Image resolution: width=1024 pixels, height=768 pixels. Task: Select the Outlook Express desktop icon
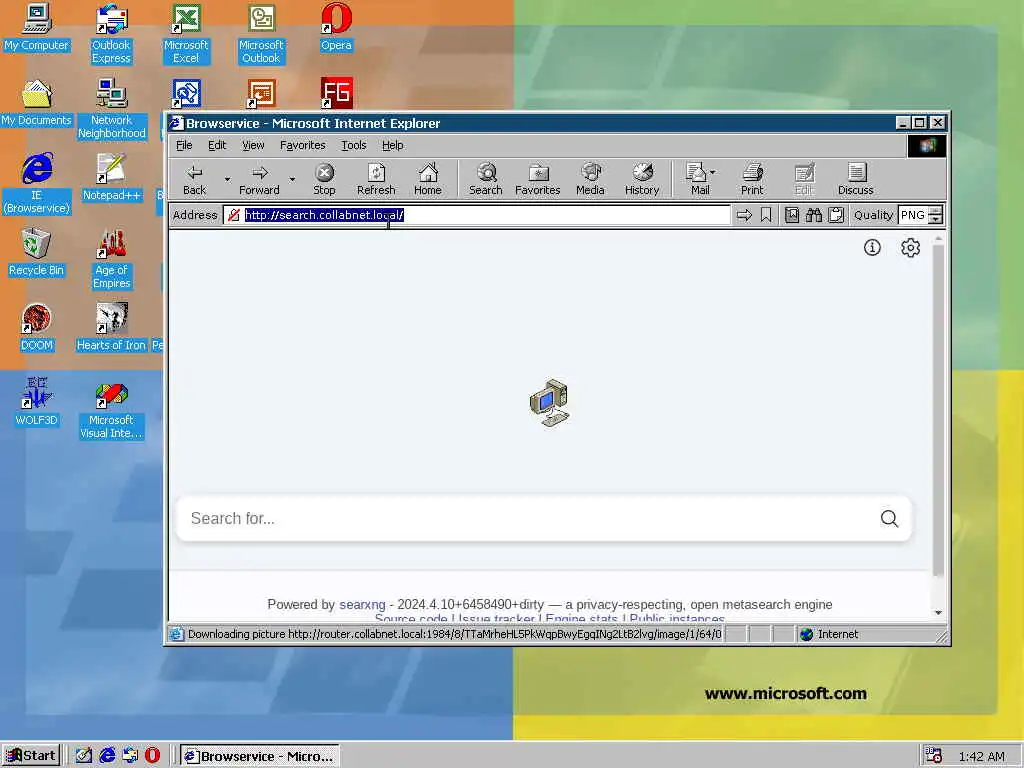[x=111, y=34]
